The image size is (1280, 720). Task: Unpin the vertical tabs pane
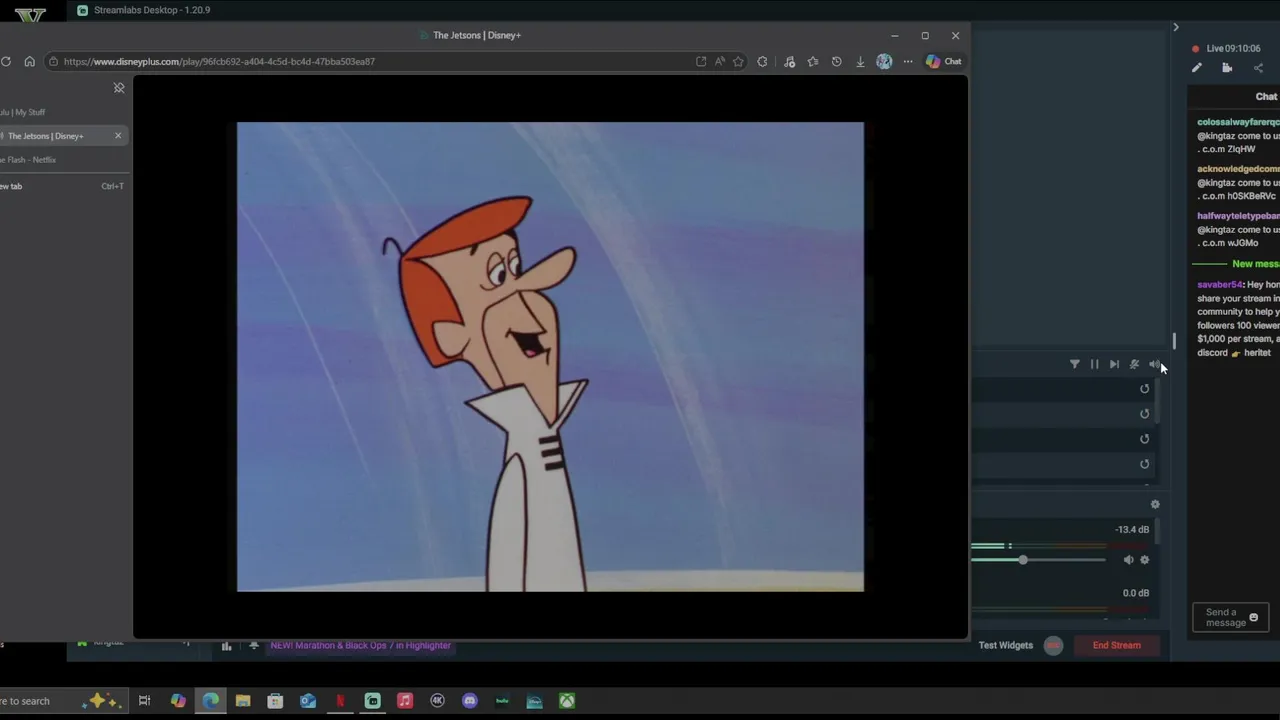[x=119, y=88]
